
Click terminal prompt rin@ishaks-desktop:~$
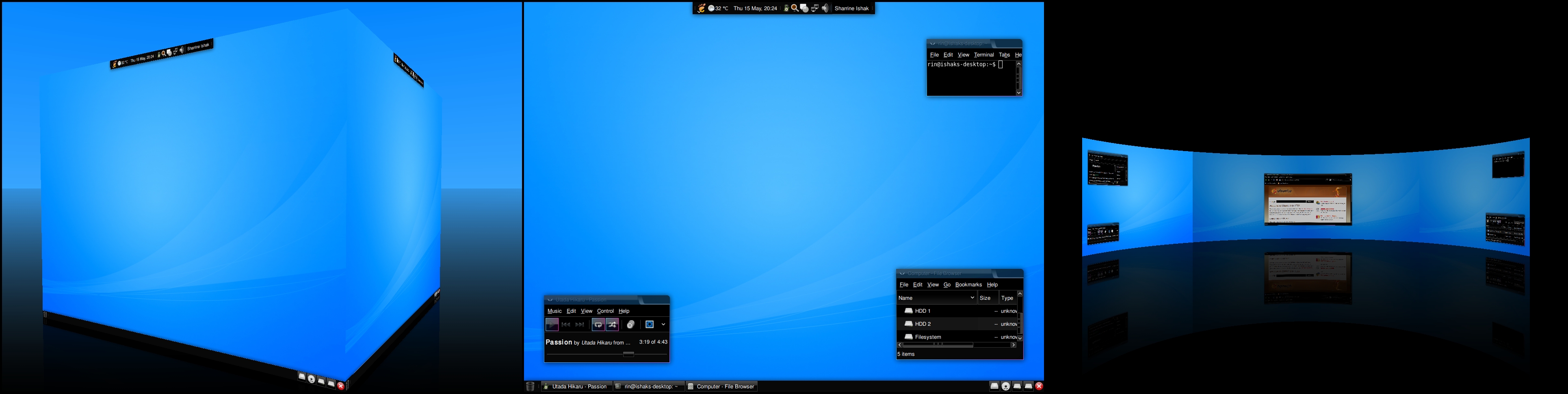962,65
